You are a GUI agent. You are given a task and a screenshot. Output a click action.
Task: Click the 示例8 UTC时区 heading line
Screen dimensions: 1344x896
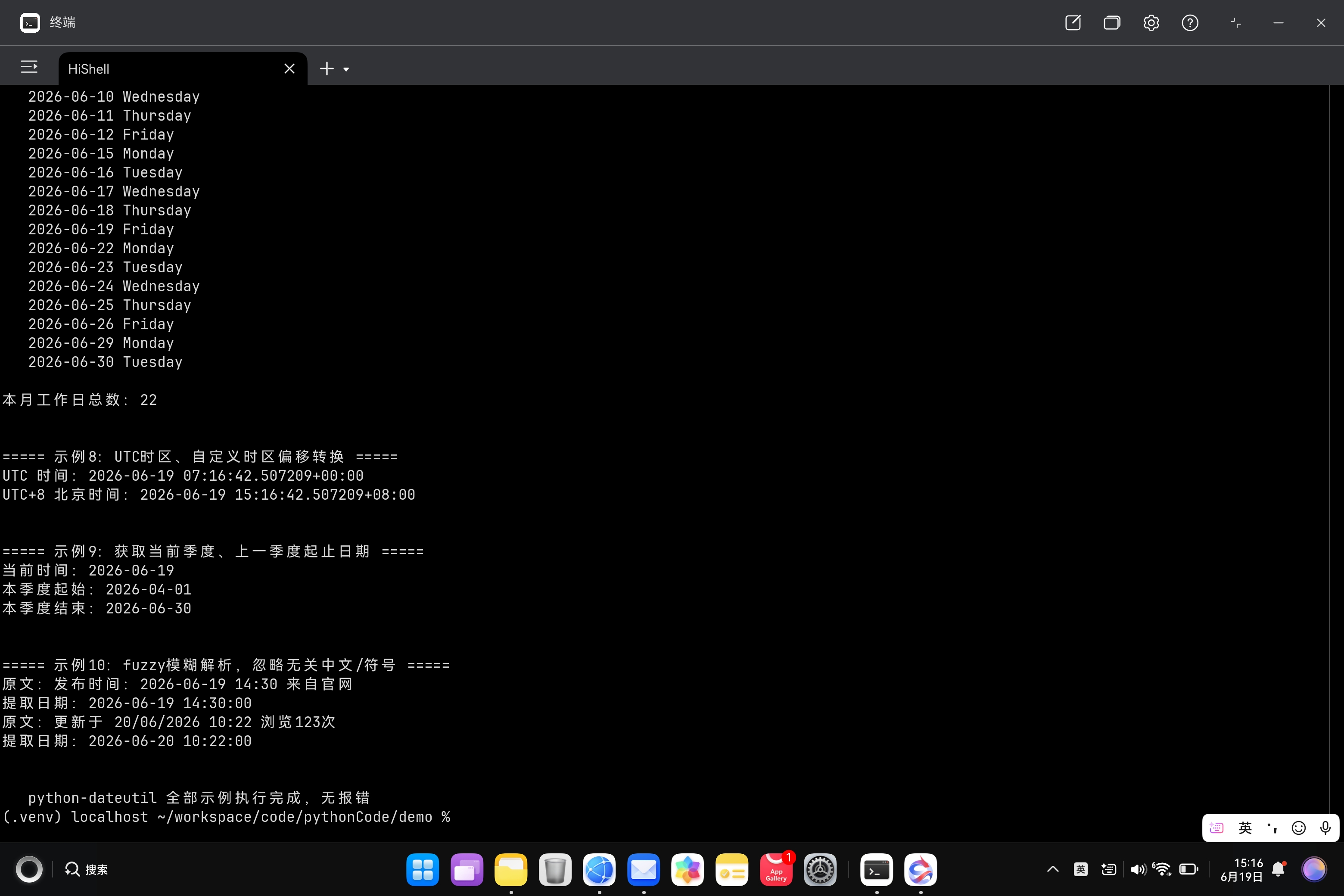[x=200, y=457]
